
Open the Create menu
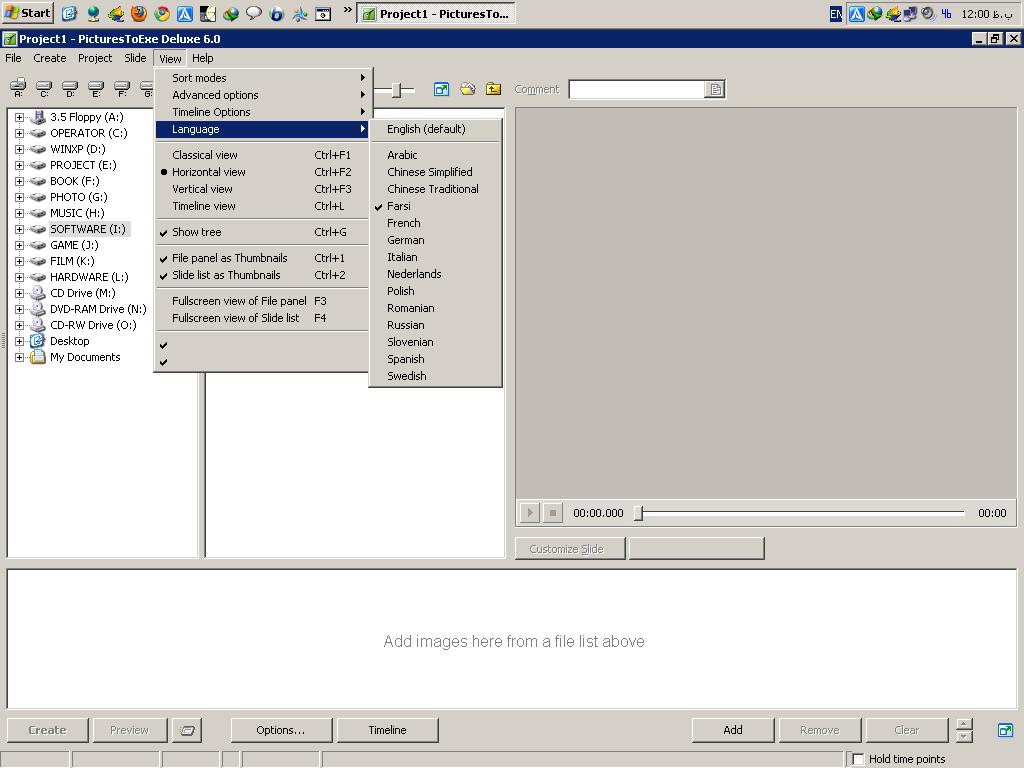[50, 58]
